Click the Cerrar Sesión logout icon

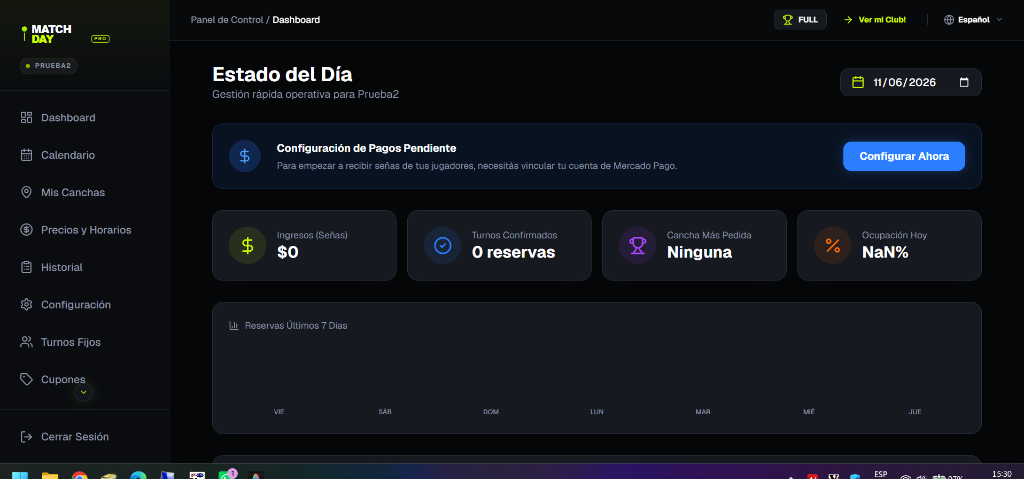pos(26,437)
